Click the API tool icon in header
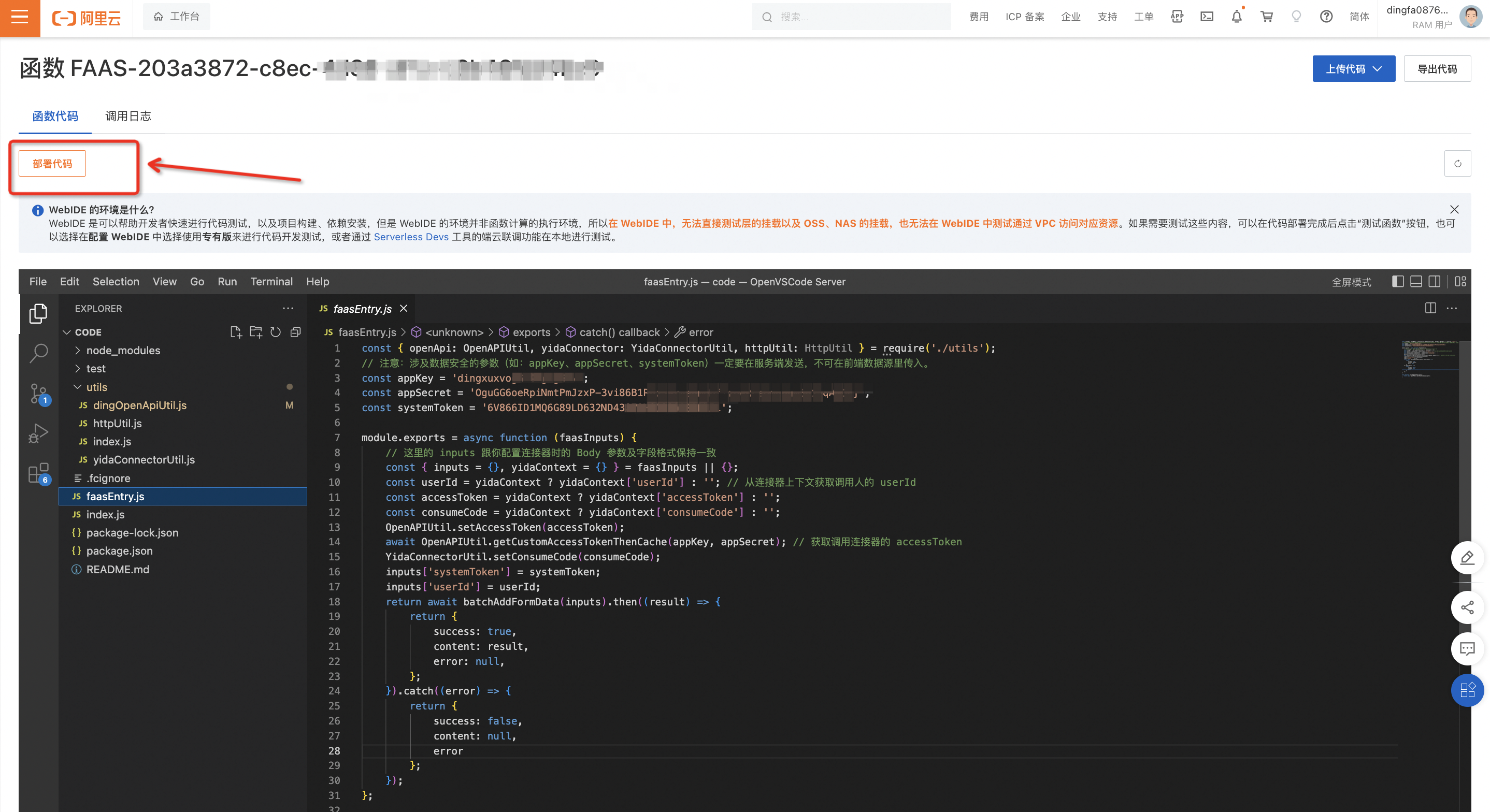This screenshot has height=812, width=1490. 1177,17
